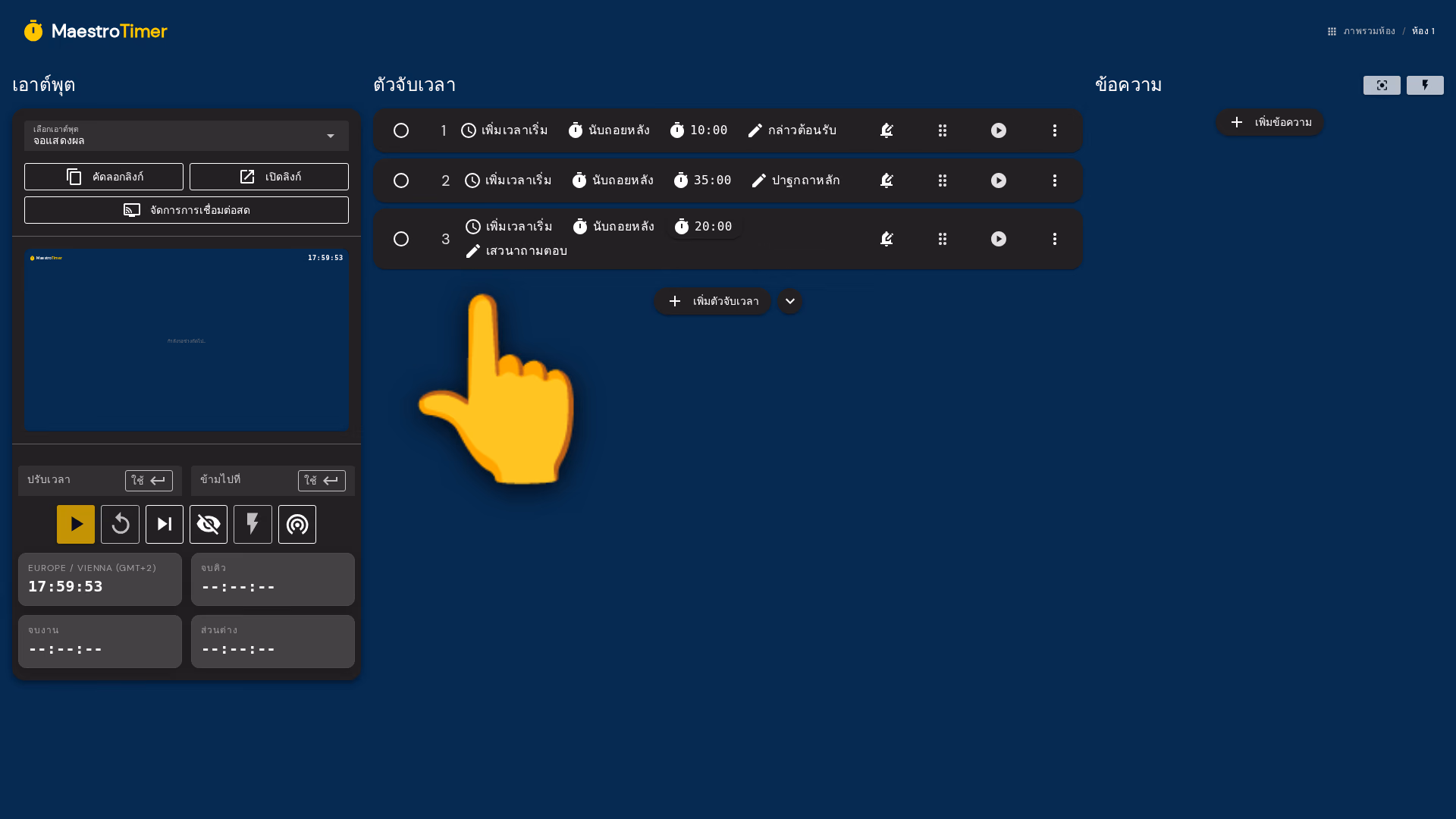Toggle bell notification for timer 1
Viewport: 1456px width, 819px height.
pyautogui.click(x=886, y=130)
